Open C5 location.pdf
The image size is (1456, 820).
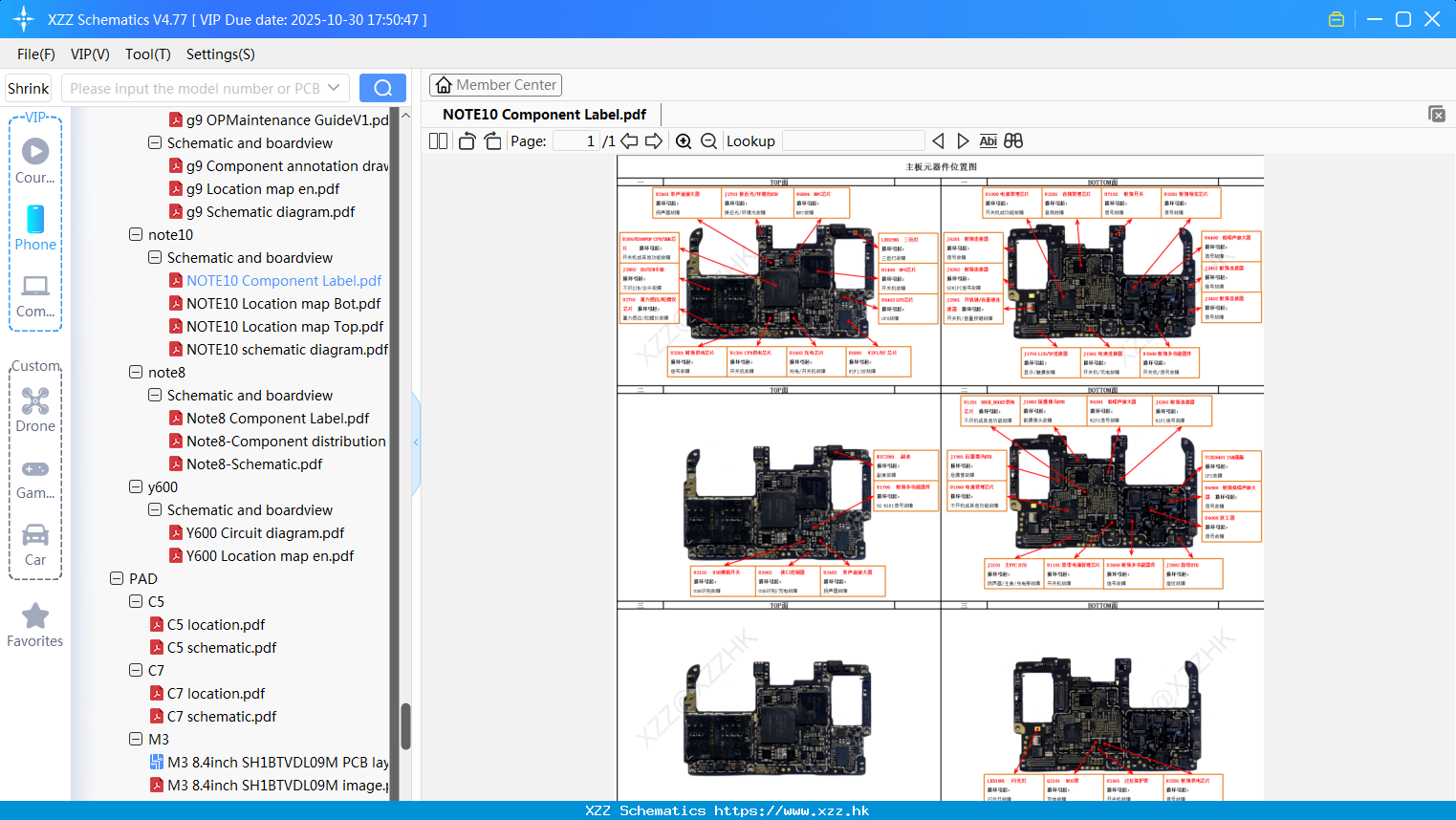click(x=216, y=625)
